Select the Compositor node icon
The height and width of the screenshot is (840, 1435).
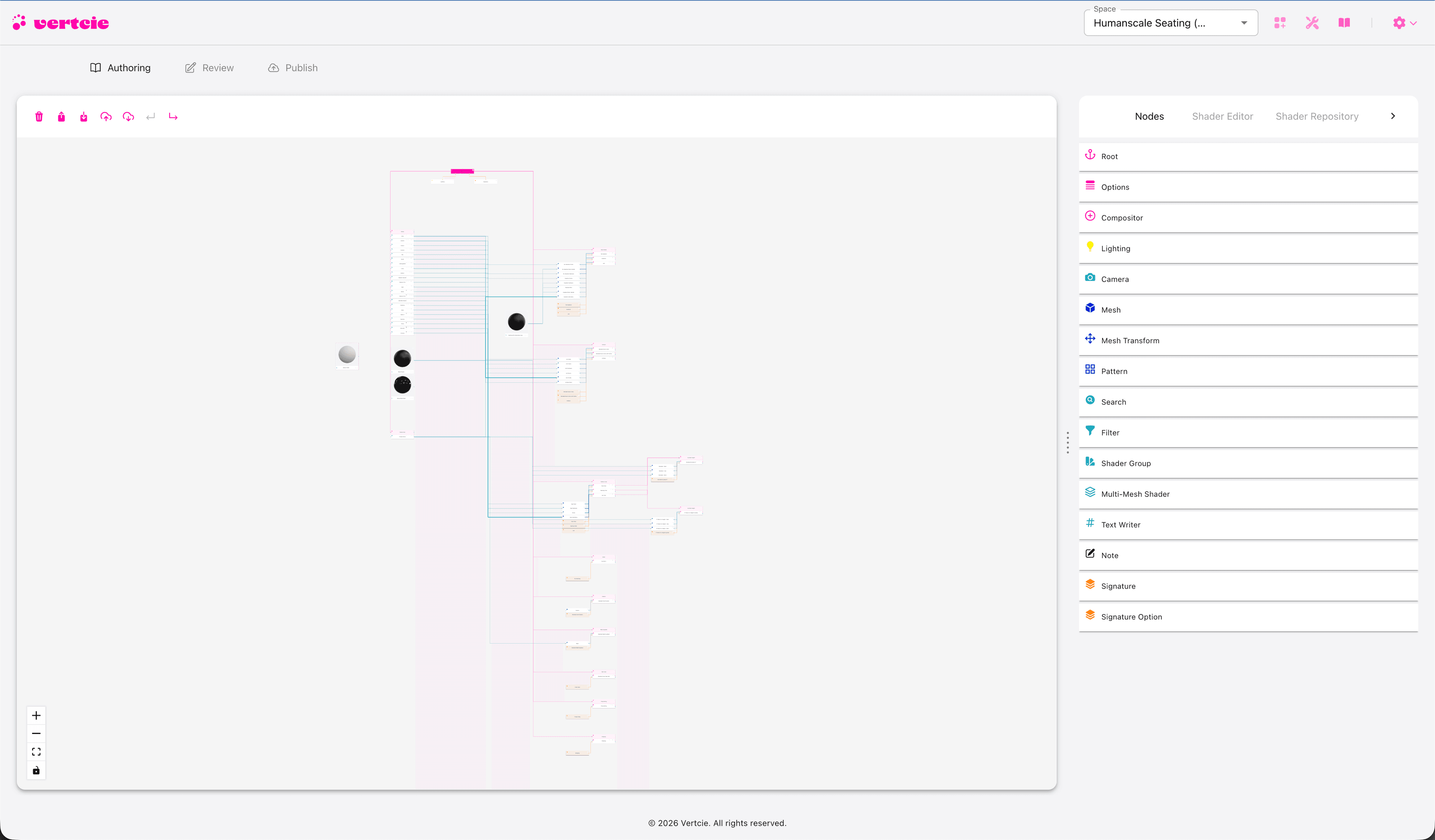click(x=1090, y=216)
